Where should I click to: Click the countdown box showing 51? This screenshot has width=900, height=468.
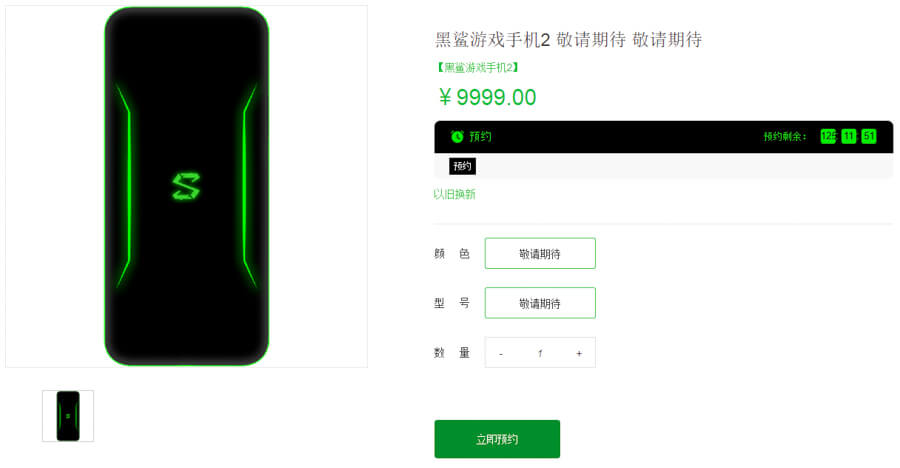coord(869,136)
